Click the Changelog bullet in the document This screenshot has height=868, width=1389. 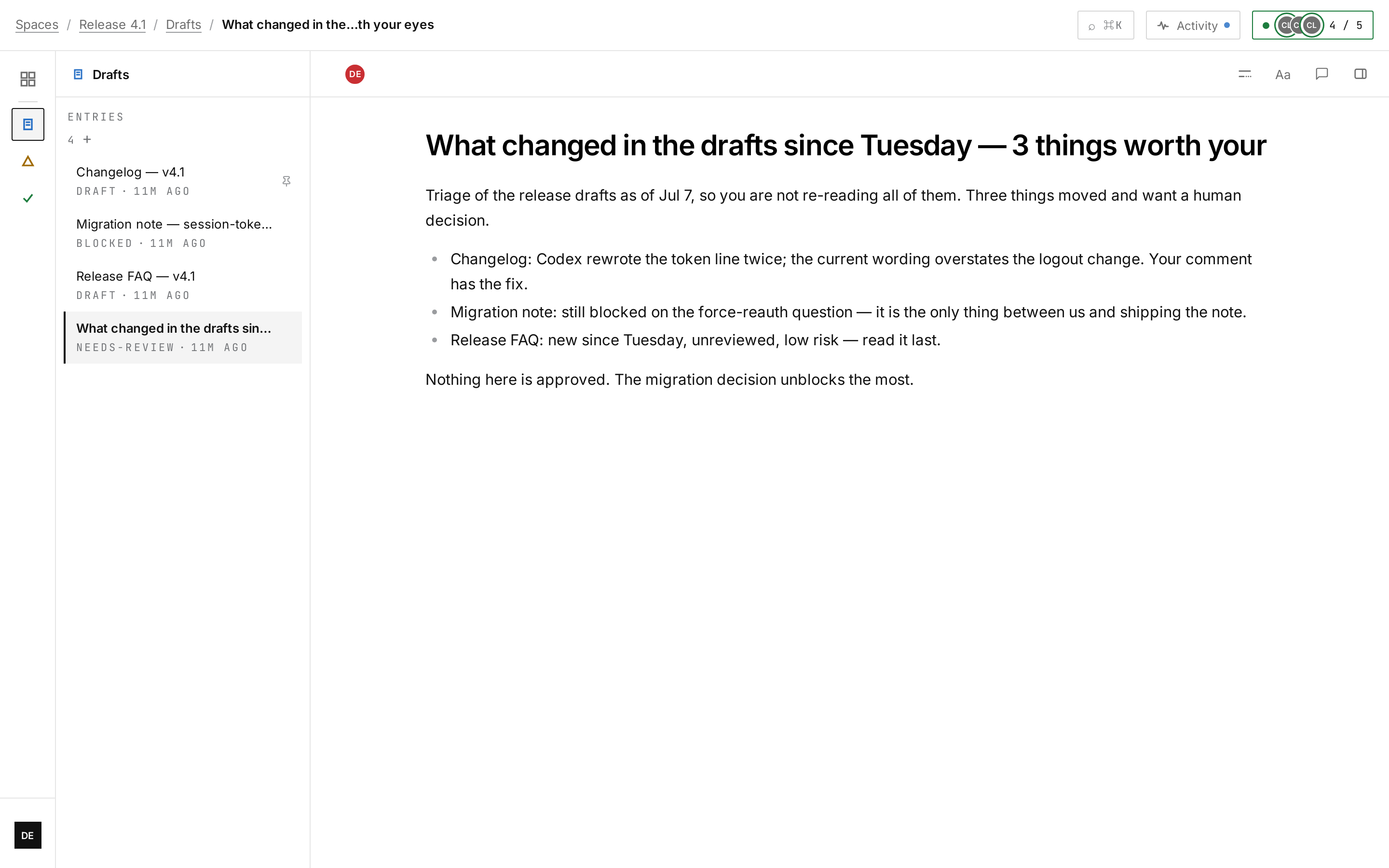click(851, 271)
